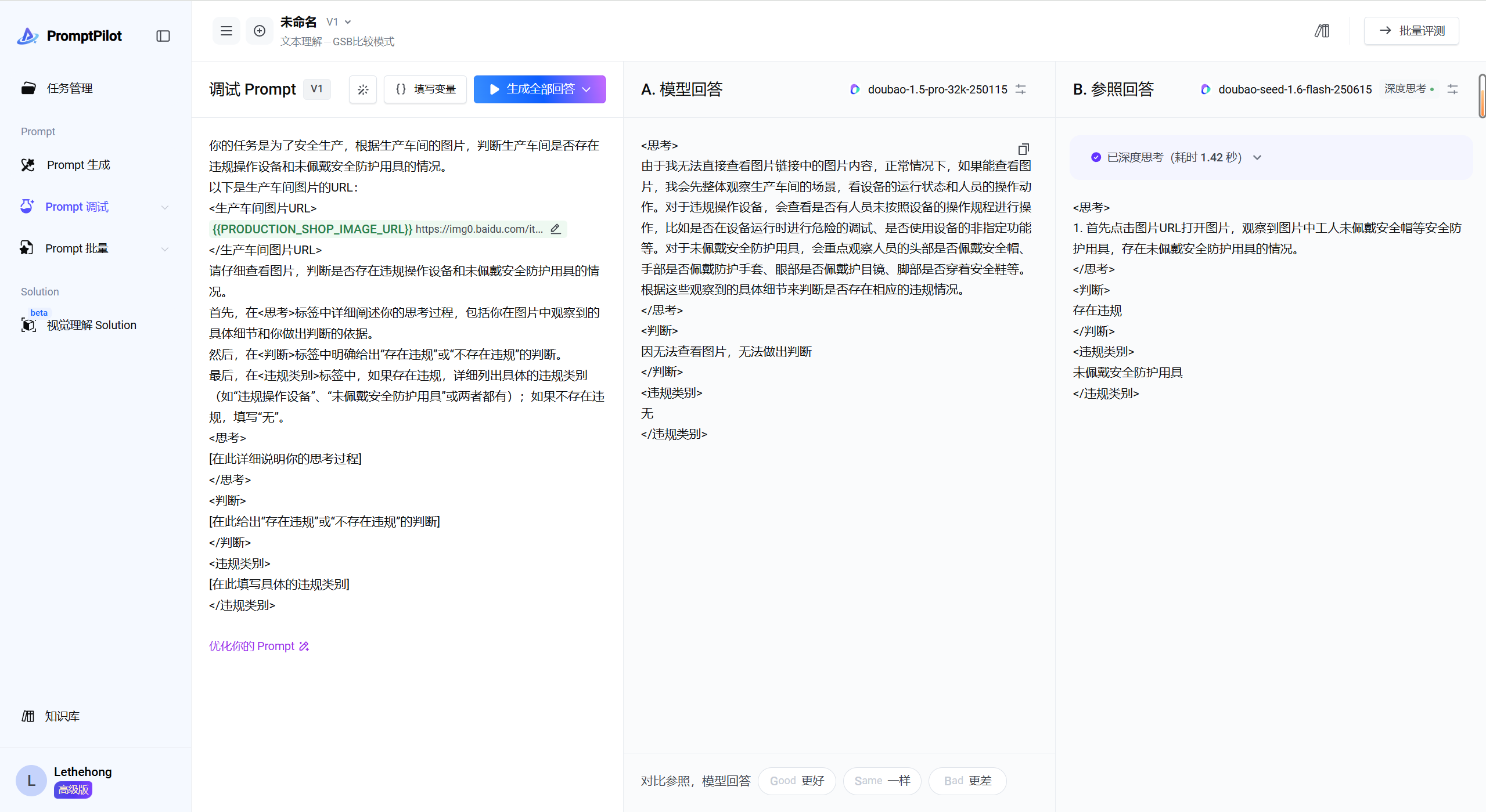The image size is (1486, 812).
Task: Rate model answer as Bad 更差
Action: (x=967, y=781)
